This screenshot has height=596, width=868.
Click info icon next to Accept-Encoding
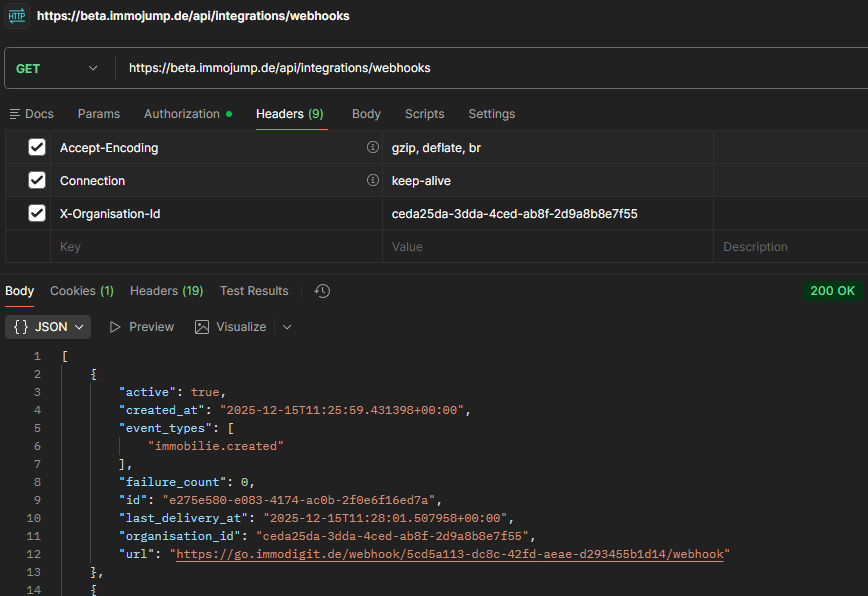coord(372,147)
